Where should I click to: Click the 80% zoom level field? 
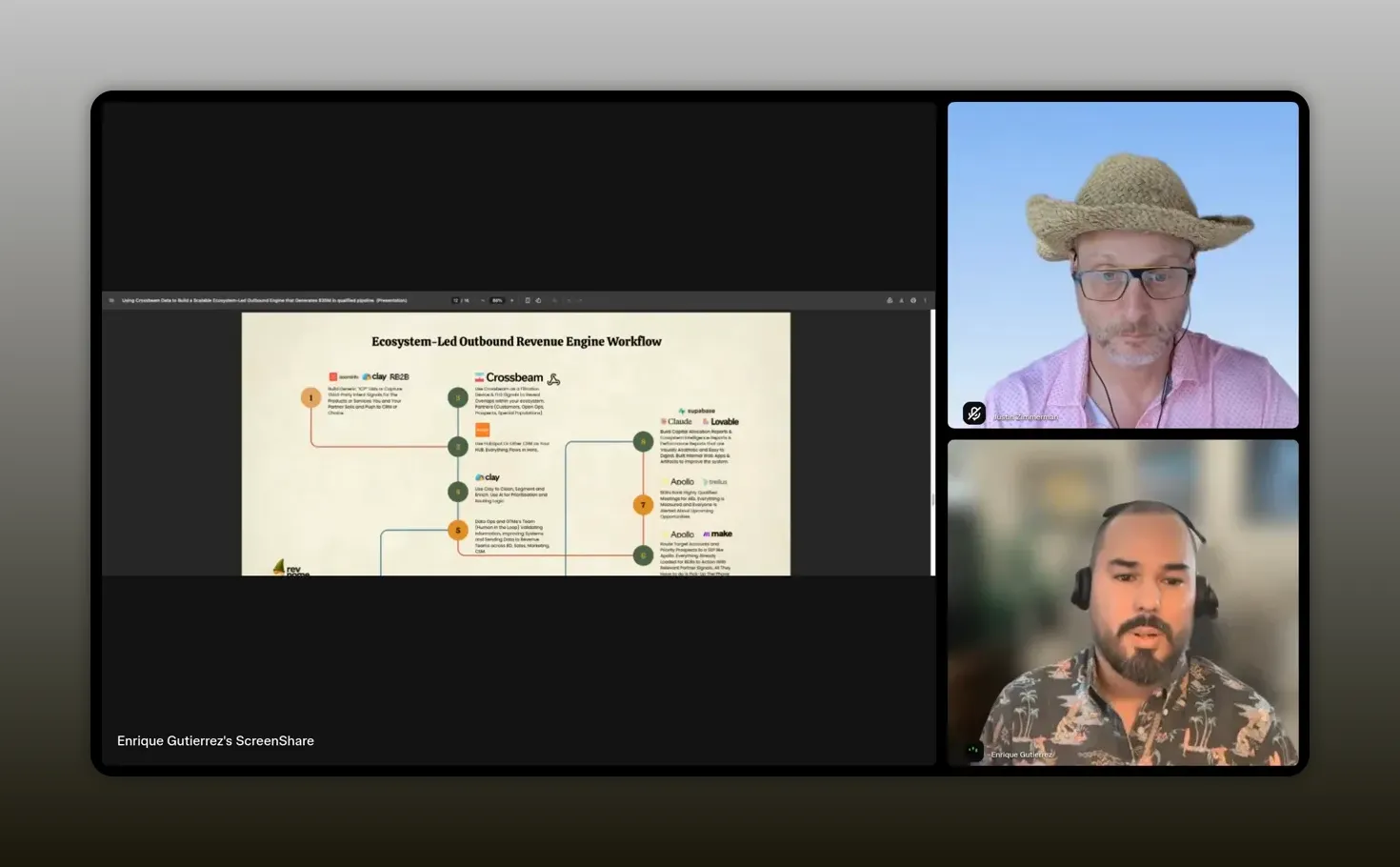click(497, 300)
